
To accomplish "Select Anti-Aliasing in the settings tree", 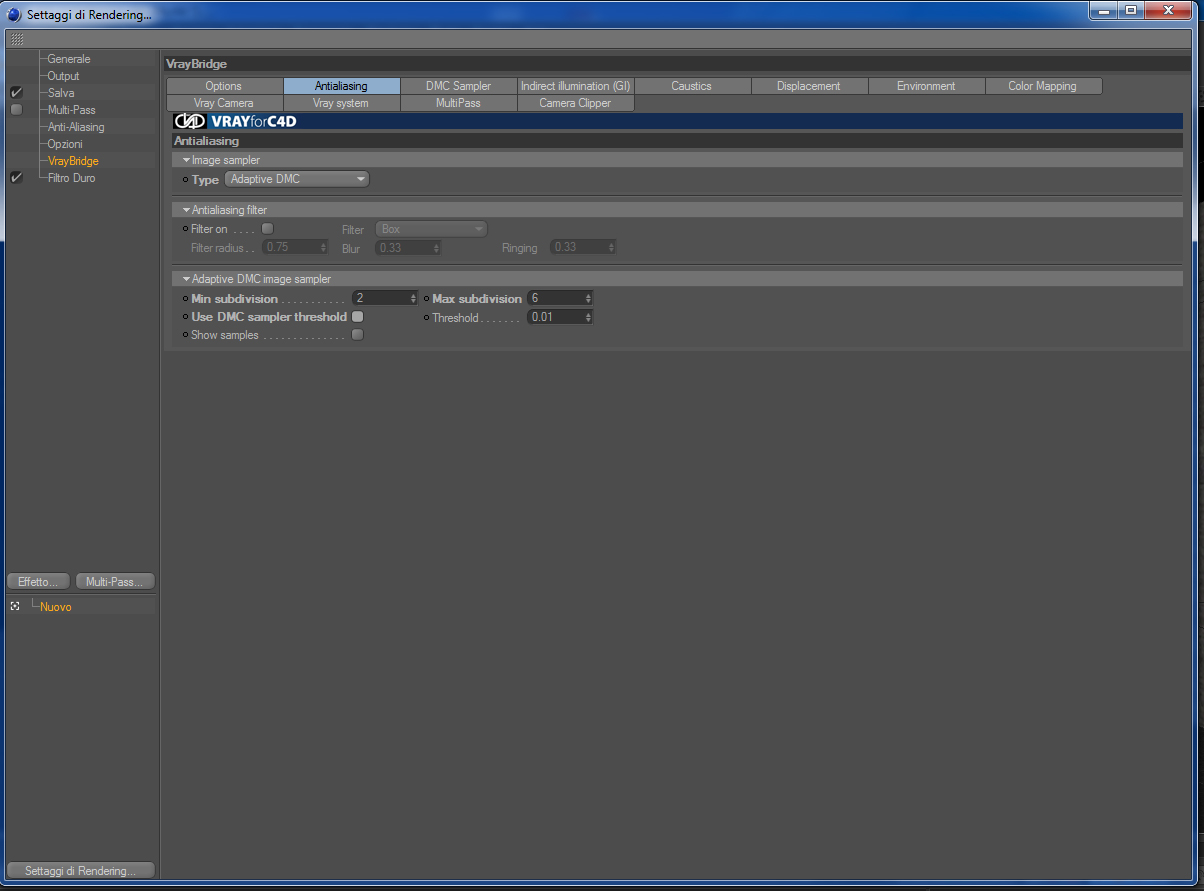I will pos(76,127).
